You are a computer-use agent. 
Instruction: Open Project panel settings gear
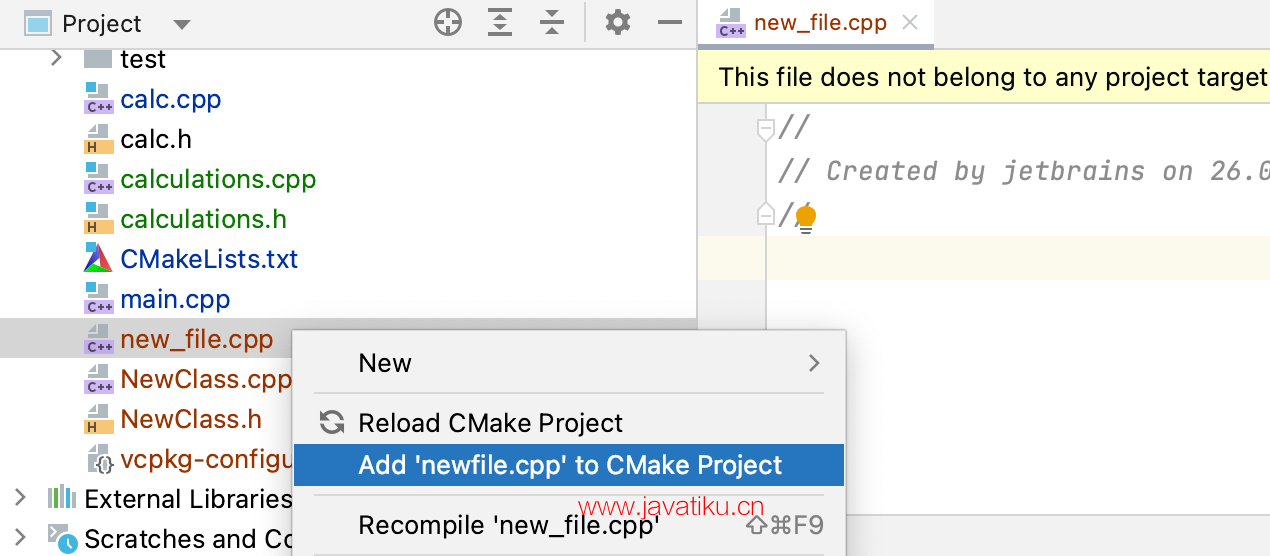pos(618,22)
